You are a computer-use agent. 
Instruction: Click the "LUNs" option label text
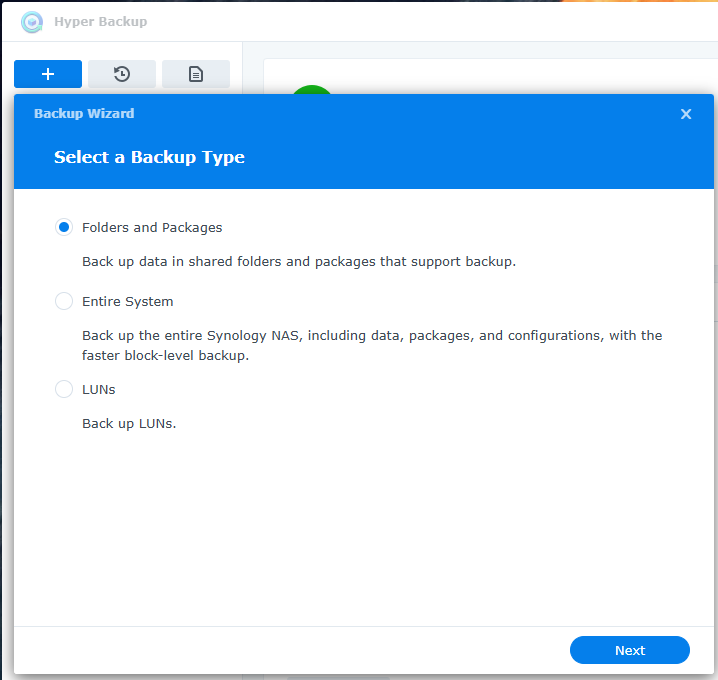click(98, 390)
